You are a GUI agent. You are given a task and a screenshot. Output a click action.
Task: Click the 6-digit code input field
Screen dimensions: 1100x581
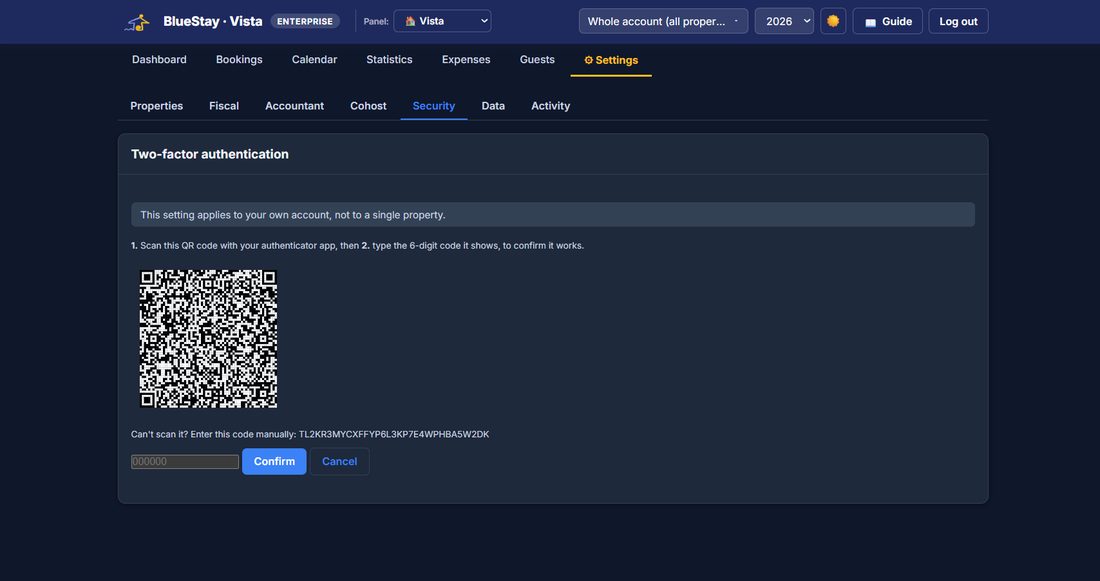tap(185, 462)
